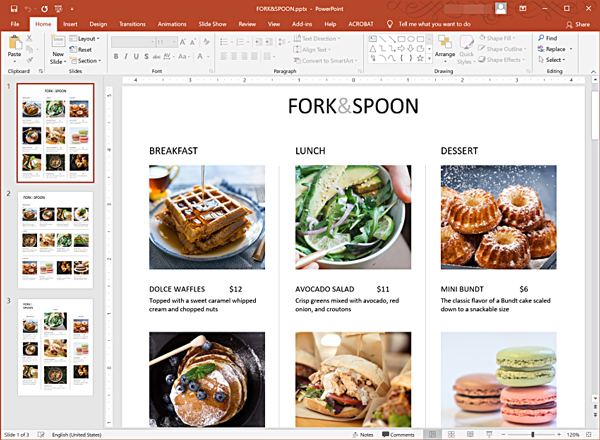Expand the Layout dropdown

pos(85,38)
